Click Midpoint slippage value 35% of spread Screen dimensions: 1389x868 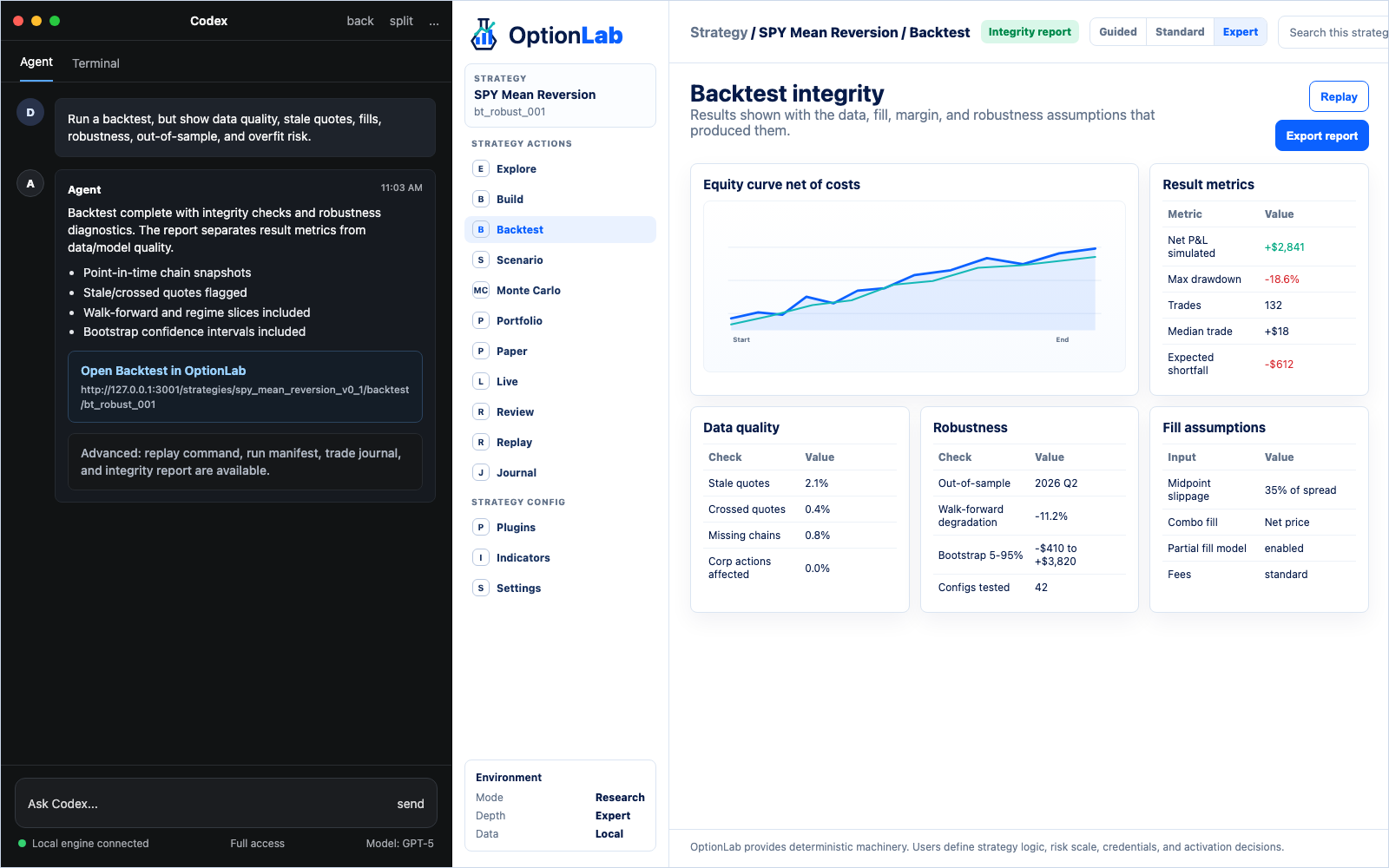pyautogui.click(x=1300, y=490)
